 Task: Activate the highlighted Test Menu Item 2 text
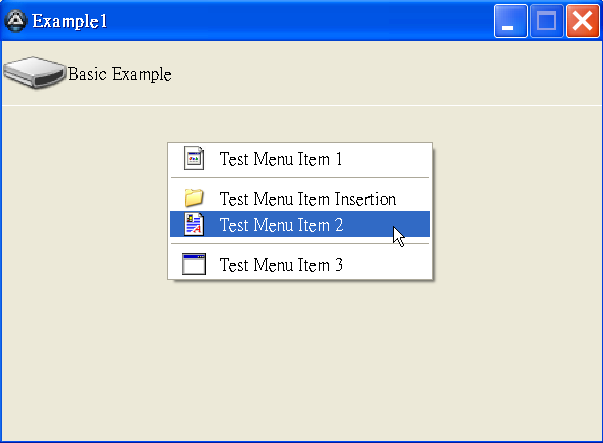(281, 225)
